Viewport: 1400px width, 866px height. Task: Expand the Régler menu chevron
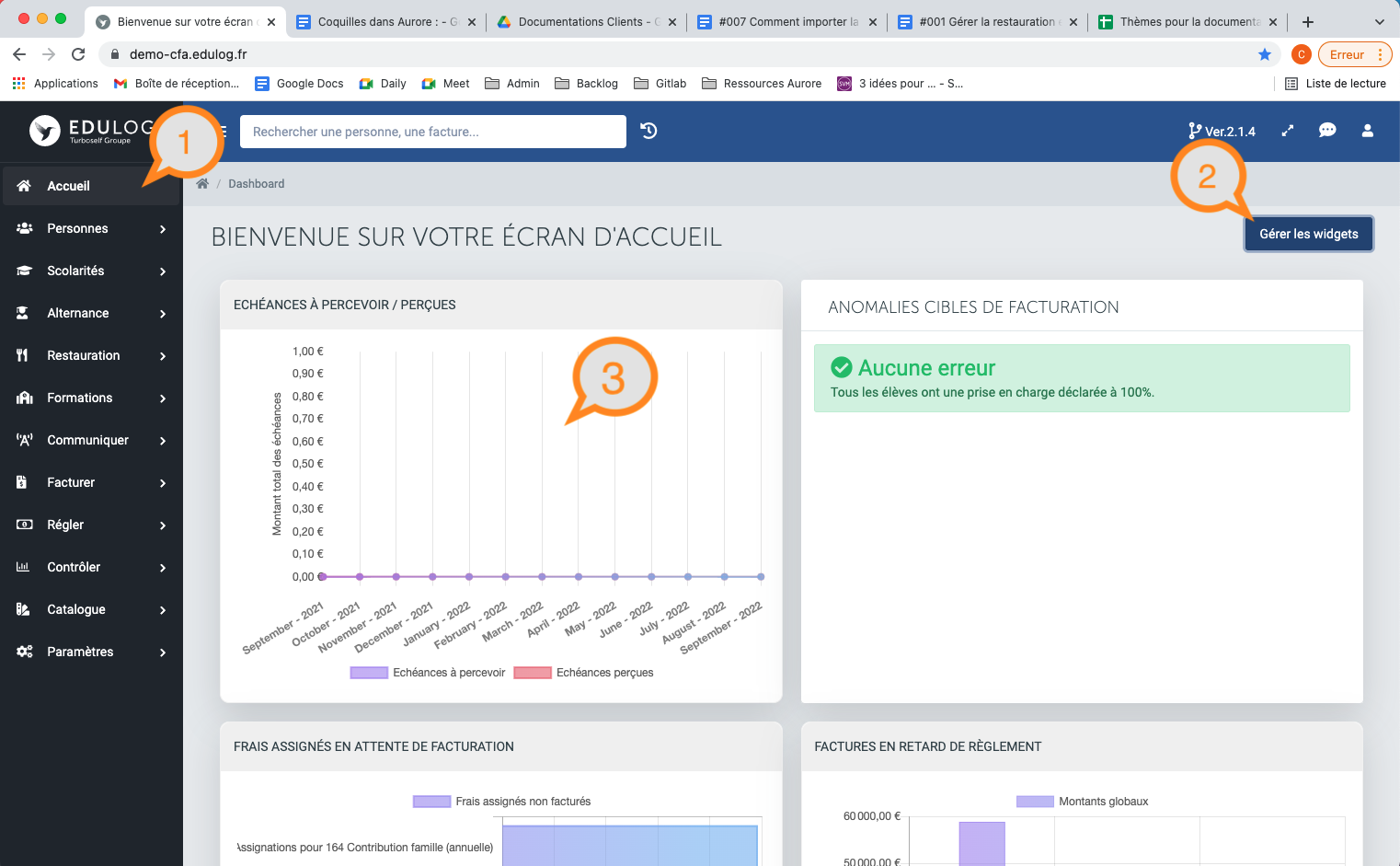(163, 525)
